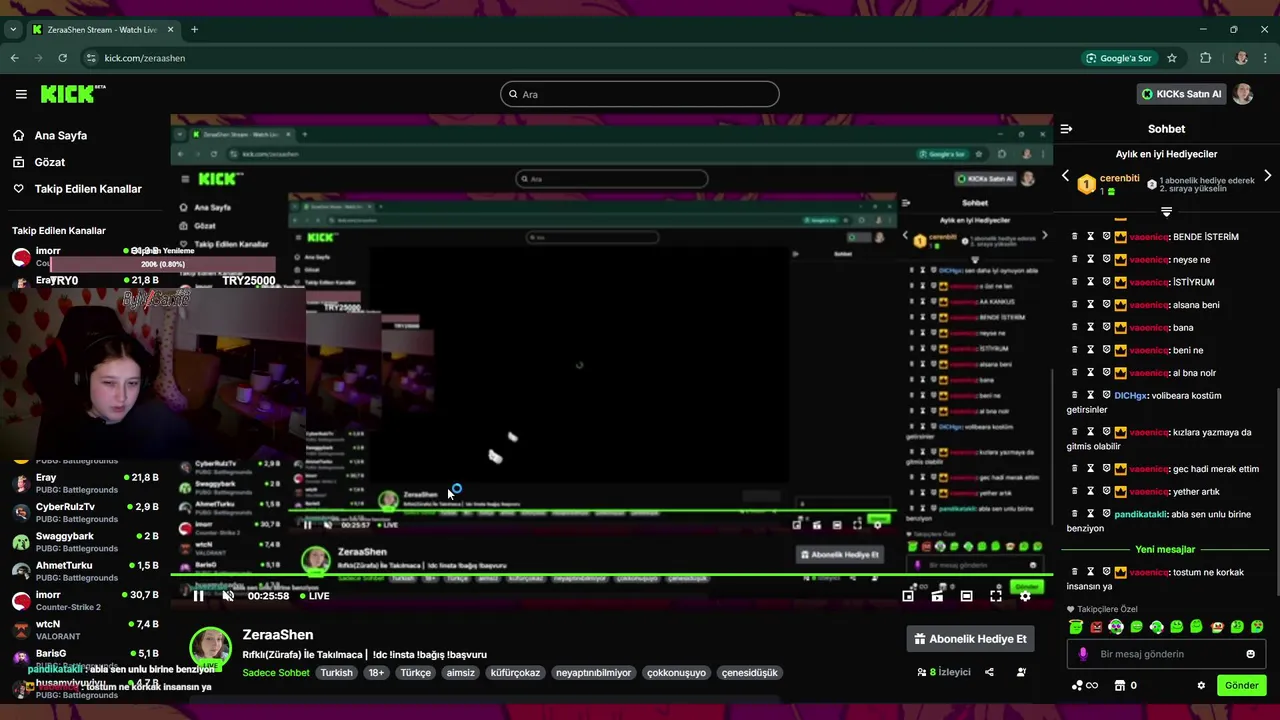Insert the angel halo emote
The height and width of the screenshot is (720, 1280).
(x=1076, y=627)
